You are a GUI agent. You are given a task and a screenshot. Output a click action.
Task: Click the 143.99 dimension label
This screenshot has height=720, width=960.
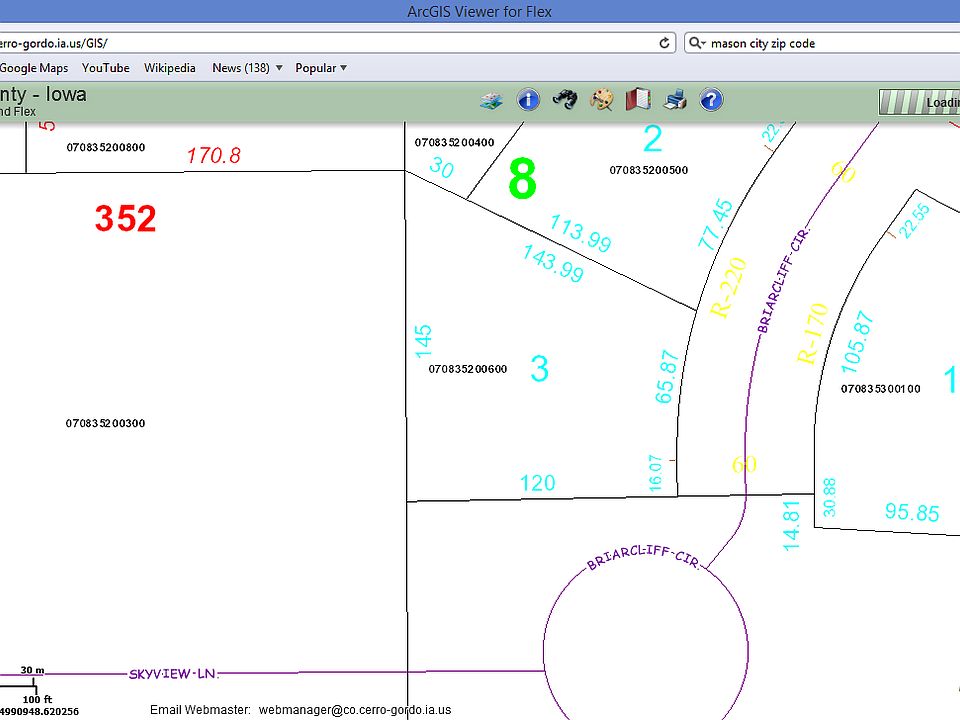pyautogui.click(x=553, y=263)
